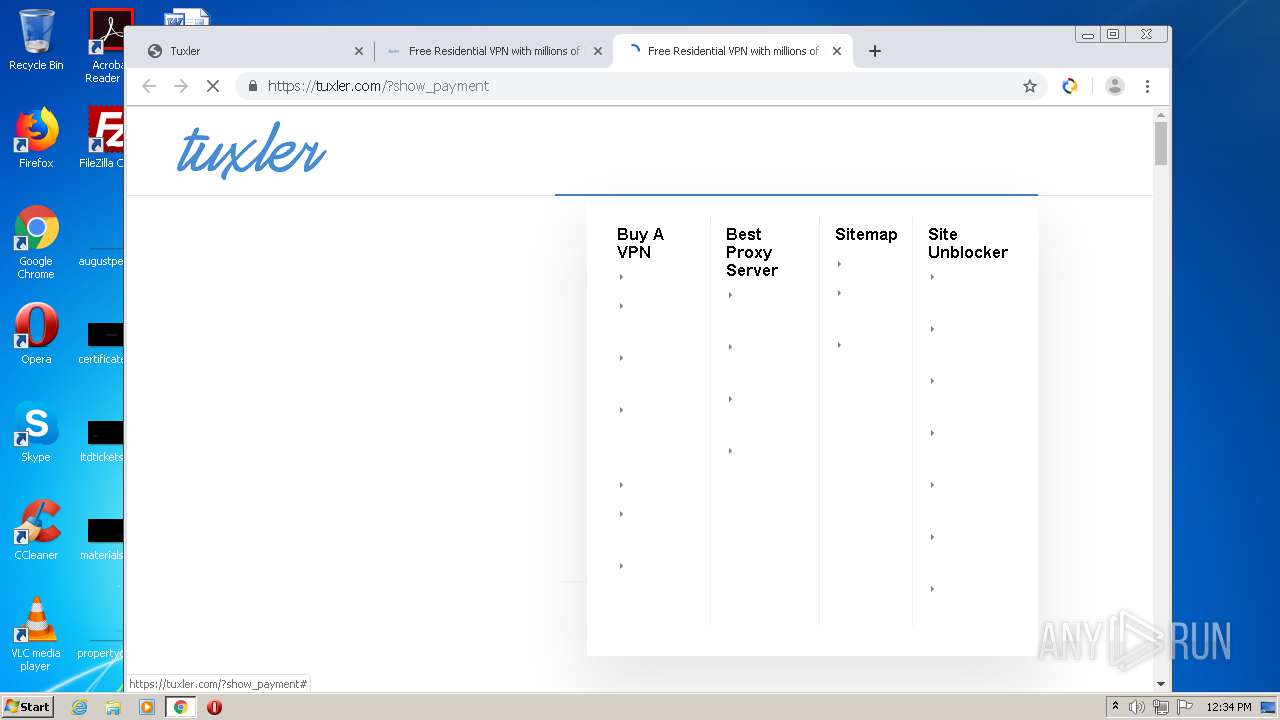Go back to previous page
Screen dimensions: 1280x720
[x=149, y=86]
